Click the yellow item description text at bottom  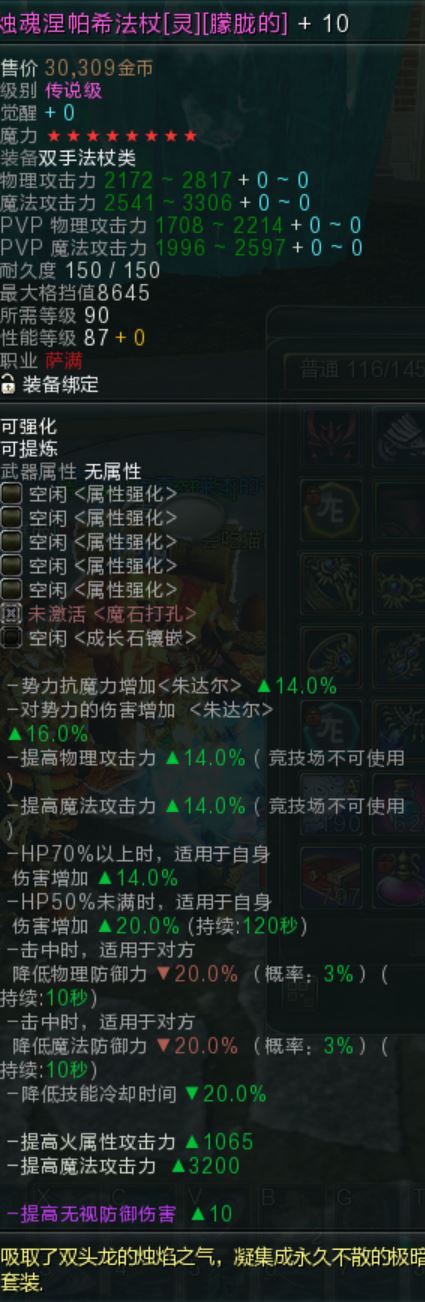coord(212,1270)
